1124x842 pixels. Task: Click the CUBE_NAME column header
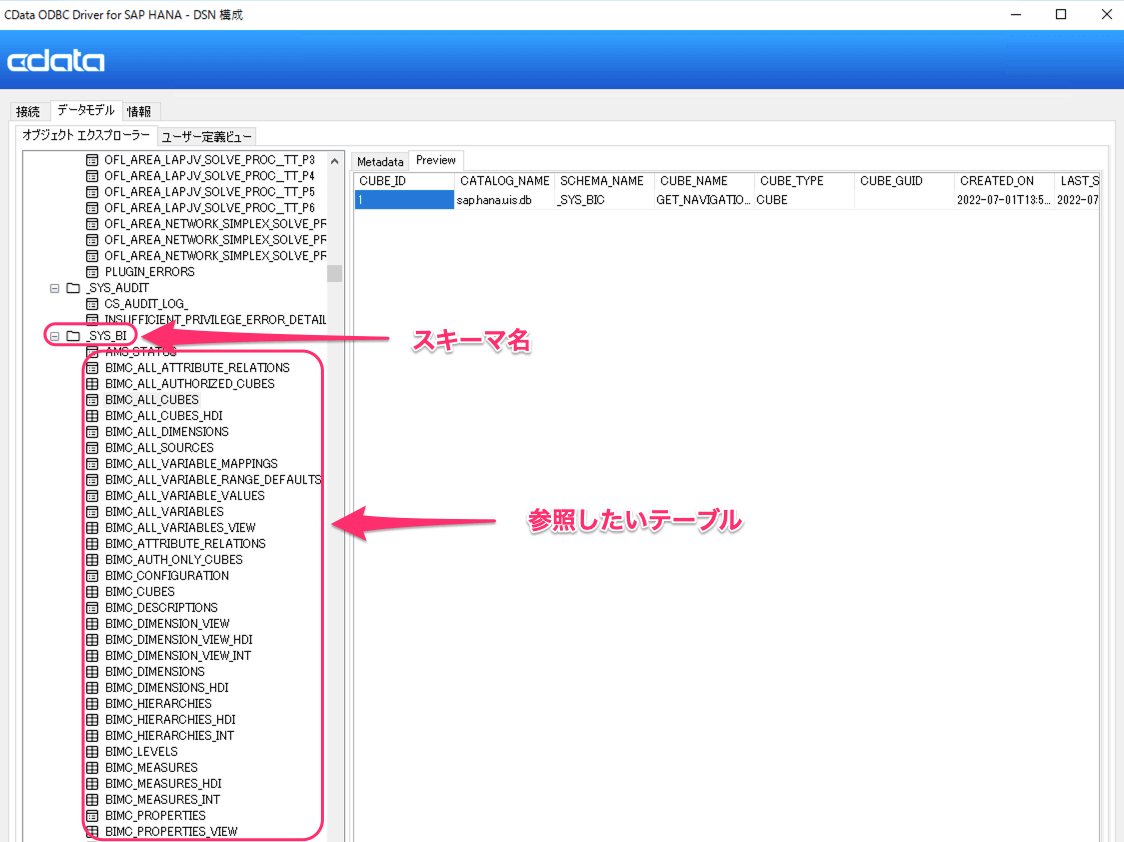(x=704, y=181)
